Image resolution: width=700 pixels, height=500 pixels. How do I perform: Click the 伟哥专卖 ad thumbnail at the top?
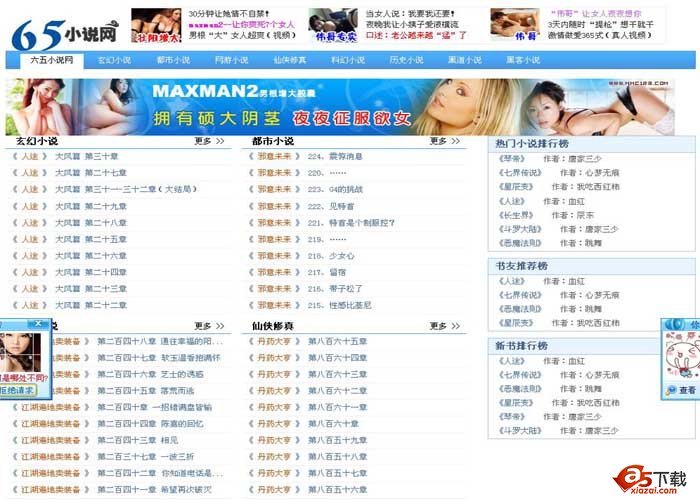(x=333, y=25)
